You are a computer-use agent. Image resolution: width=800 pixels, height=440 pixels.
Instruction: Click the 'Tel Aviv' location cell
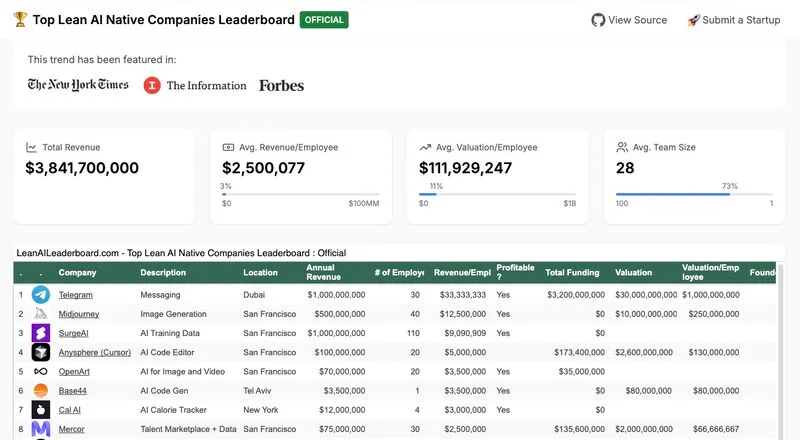257,390
